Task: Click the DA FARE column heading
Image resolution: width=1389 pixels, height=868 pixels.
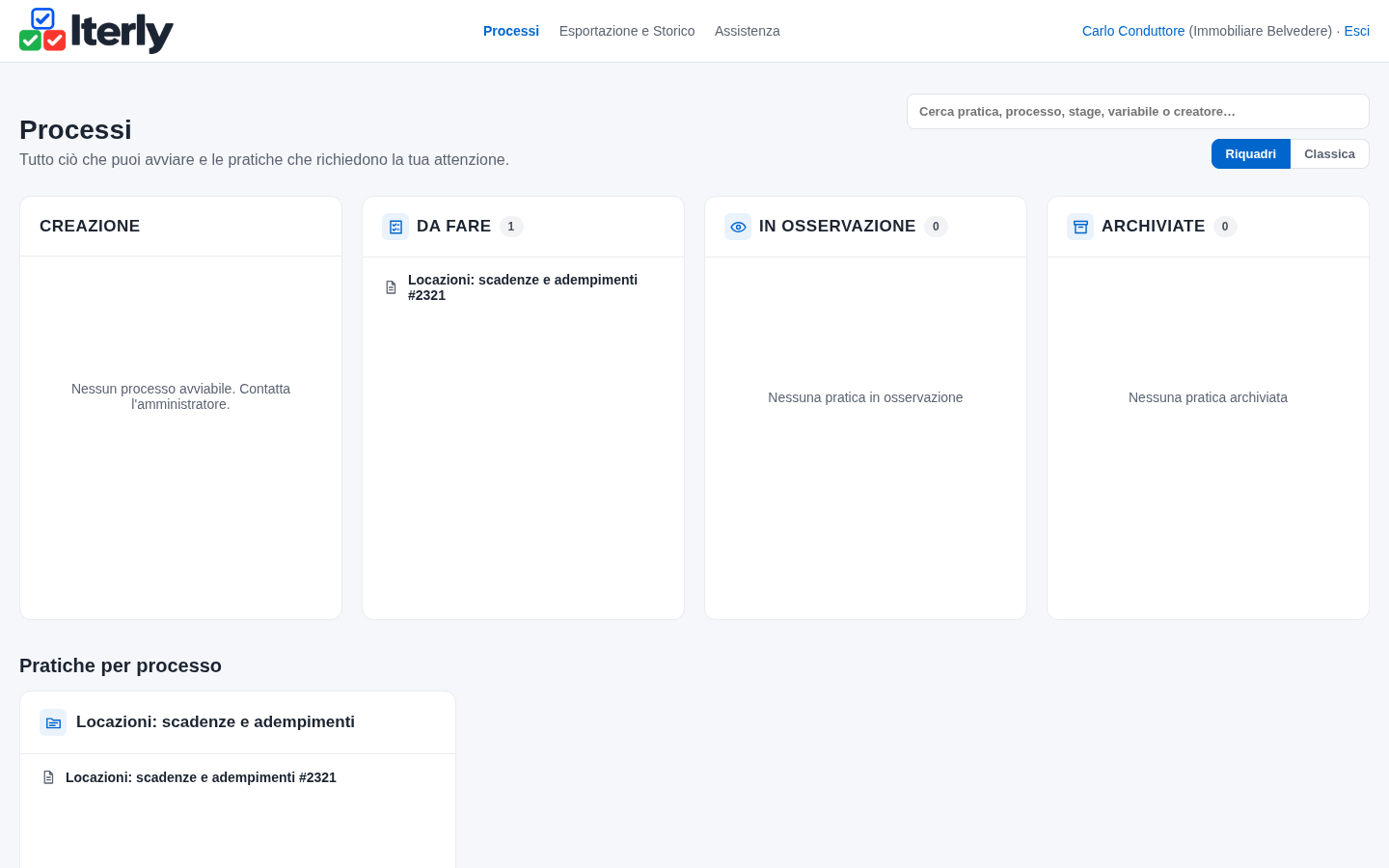Action: click(453, 226)
